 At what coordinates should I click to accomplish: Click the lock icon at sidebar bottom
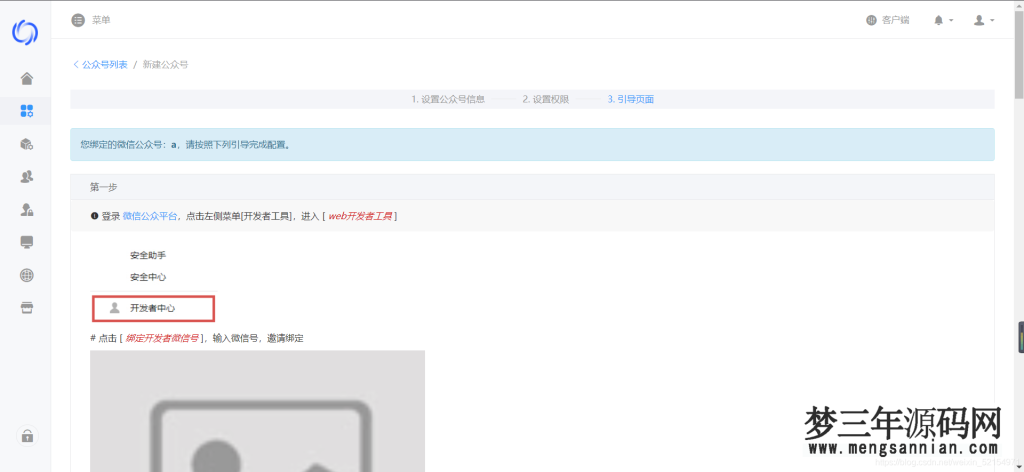[x=27, y=436]
